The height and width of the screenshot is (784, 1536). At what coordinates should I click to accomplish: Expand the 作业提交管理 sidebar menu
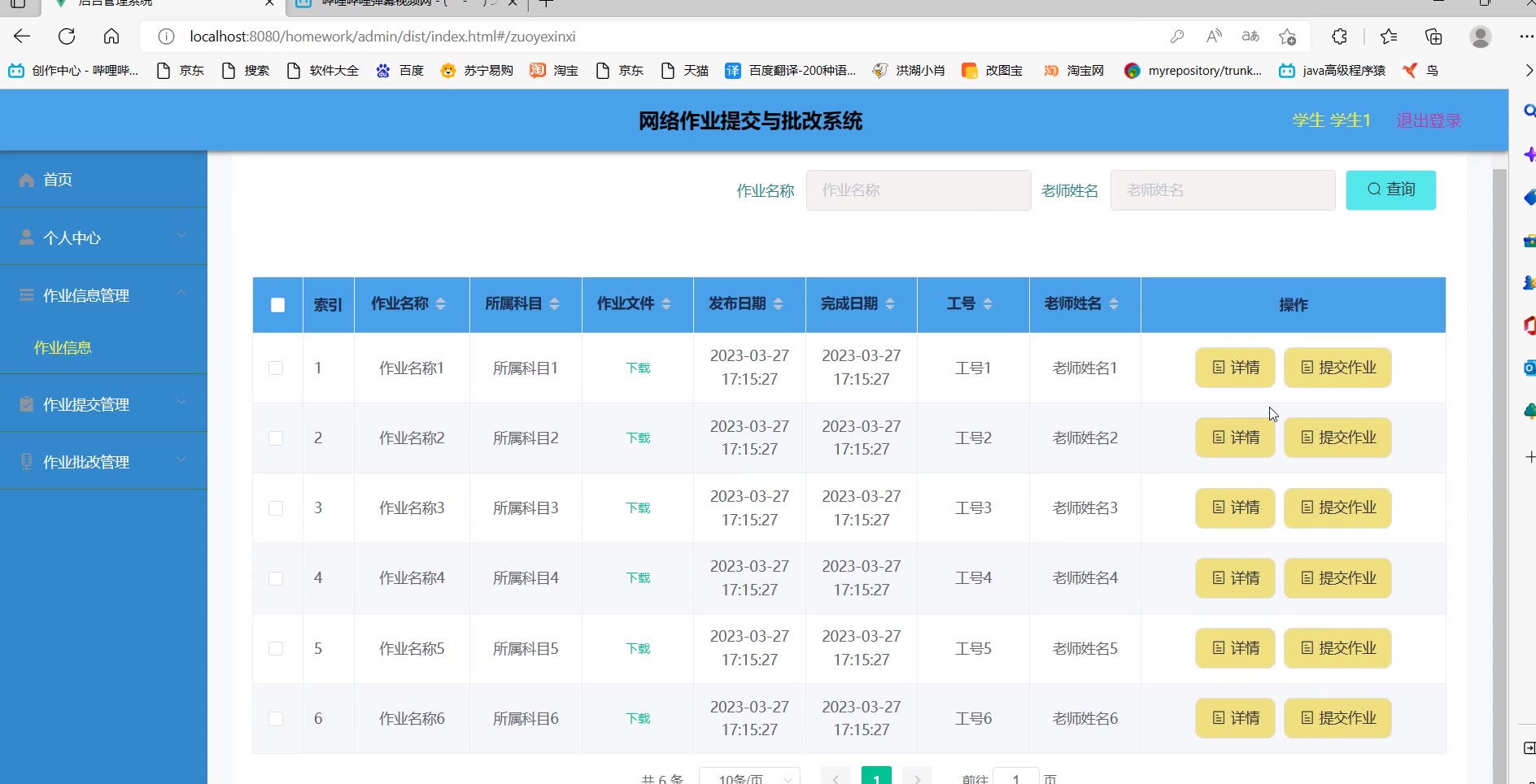[103, 403]
